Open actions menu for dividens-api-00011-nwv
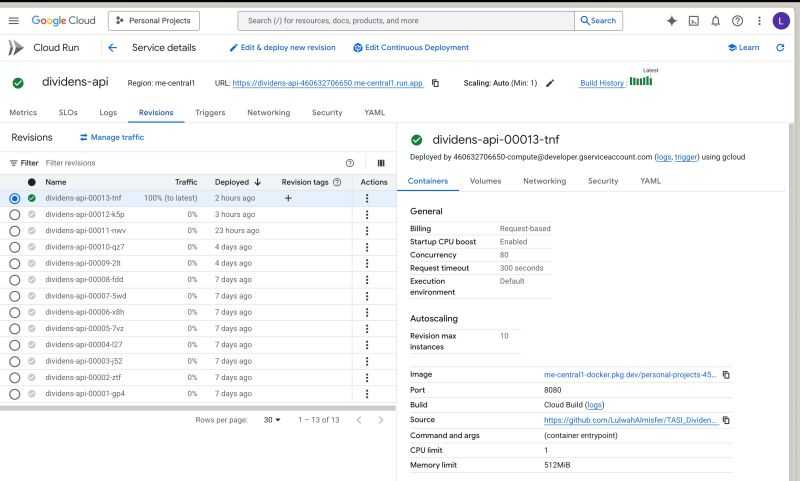Screen dimensions: 800x481 pos(367,230)
